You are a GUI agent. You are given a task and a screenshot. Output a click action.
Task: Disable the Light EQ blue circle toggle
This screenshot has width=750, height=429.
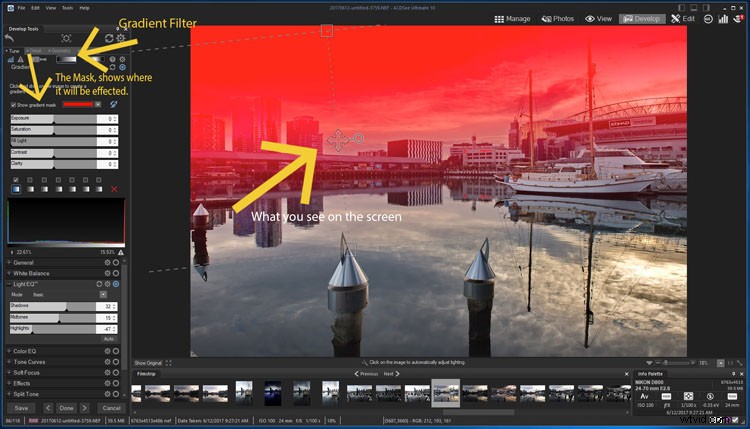116,284
